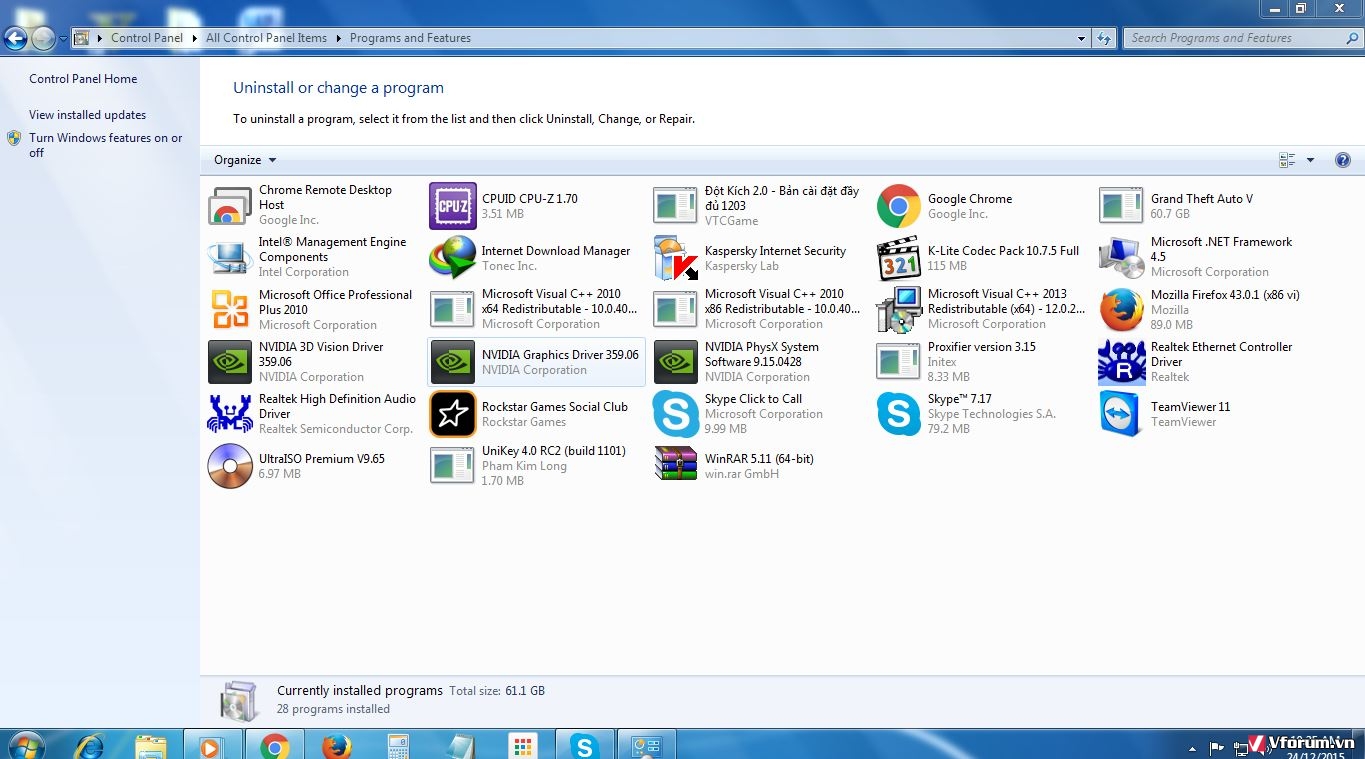Click All Control Panel Items breadcrumb

[266, 38]
